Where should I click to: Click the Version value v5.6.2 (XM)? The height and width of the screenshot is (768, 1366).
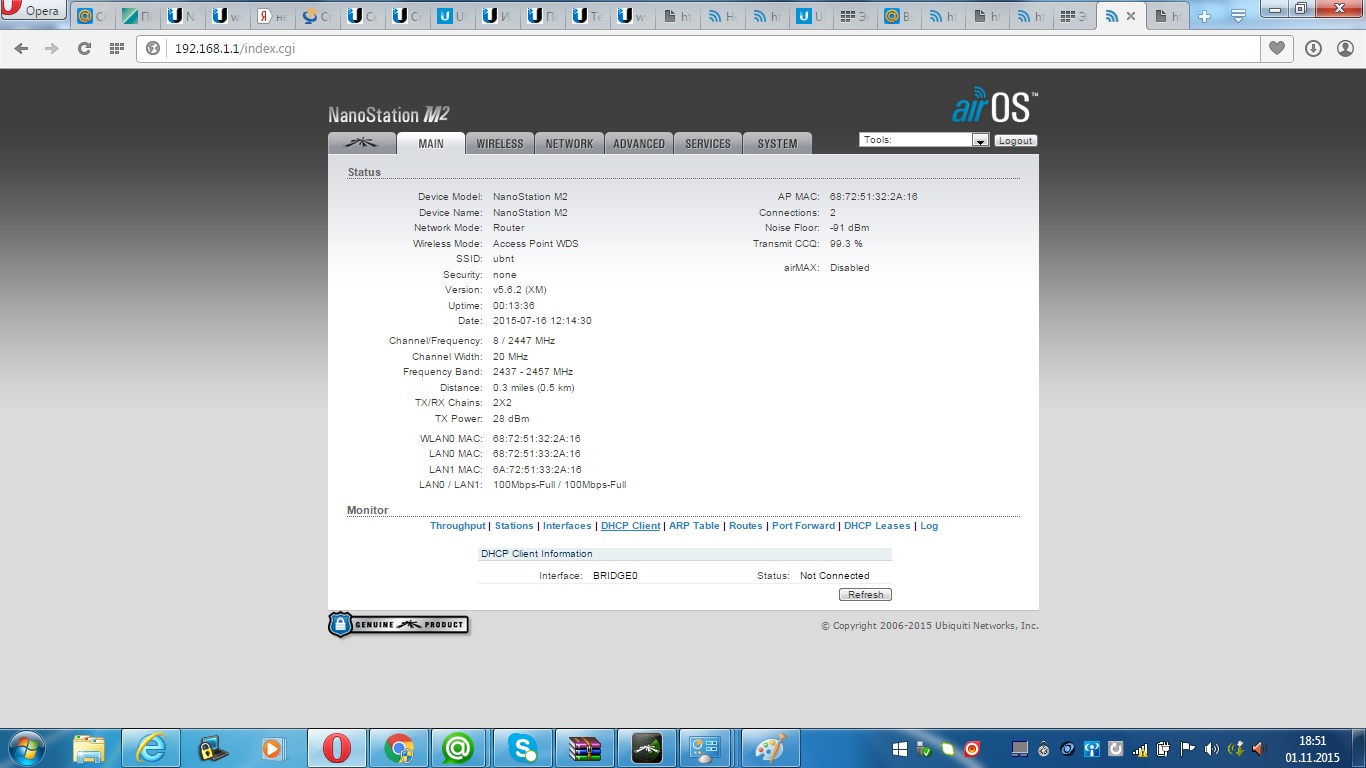[520, 290]
